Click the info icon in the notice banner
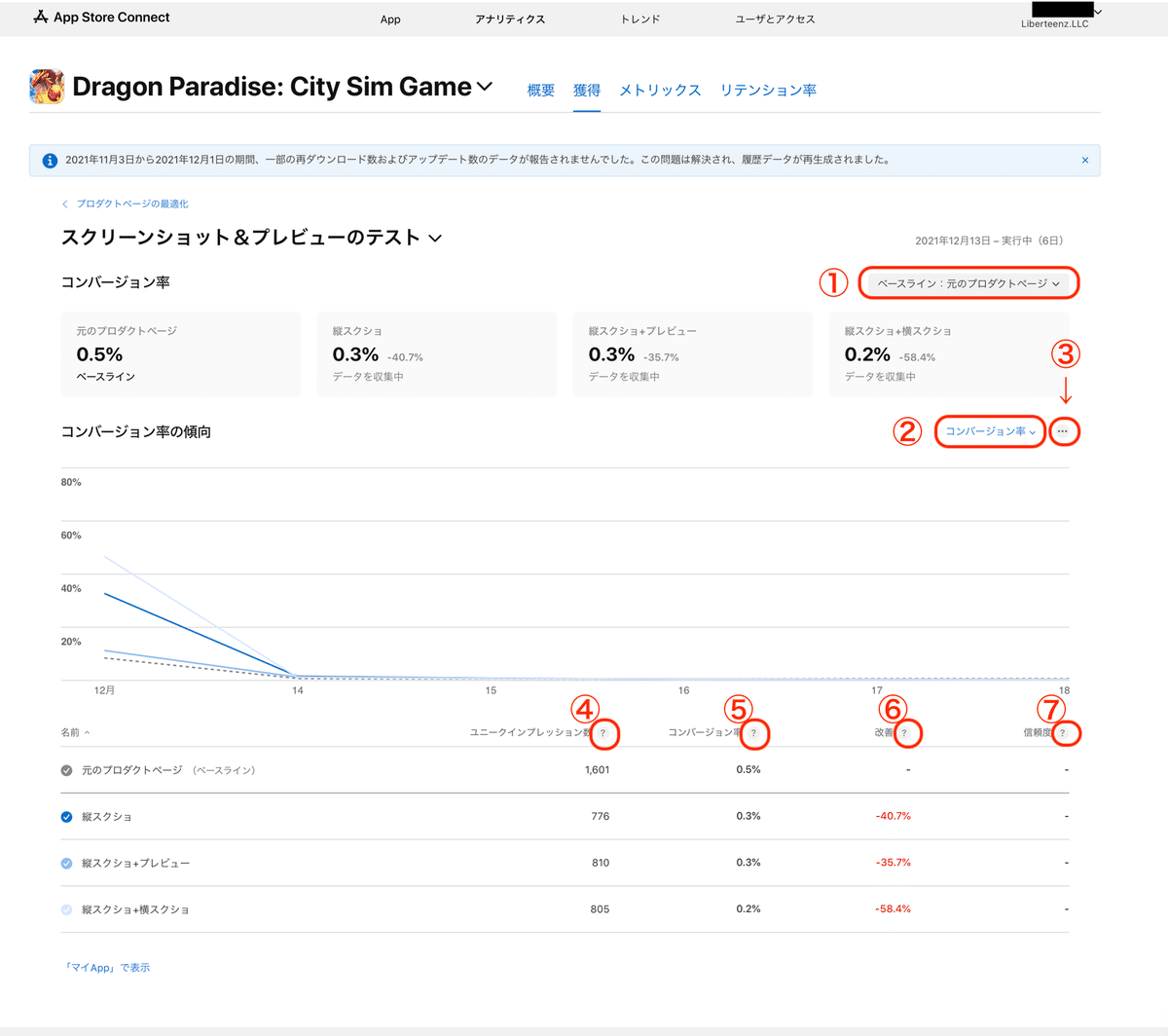The image size is (1168, 1036). pos(49,160)
